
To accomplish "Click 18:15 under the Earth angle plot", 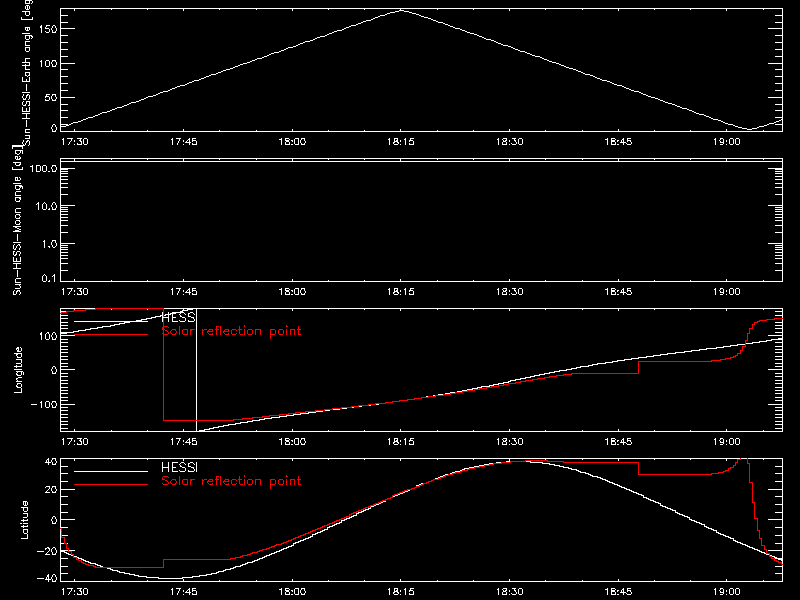I will tap(401, 142).
